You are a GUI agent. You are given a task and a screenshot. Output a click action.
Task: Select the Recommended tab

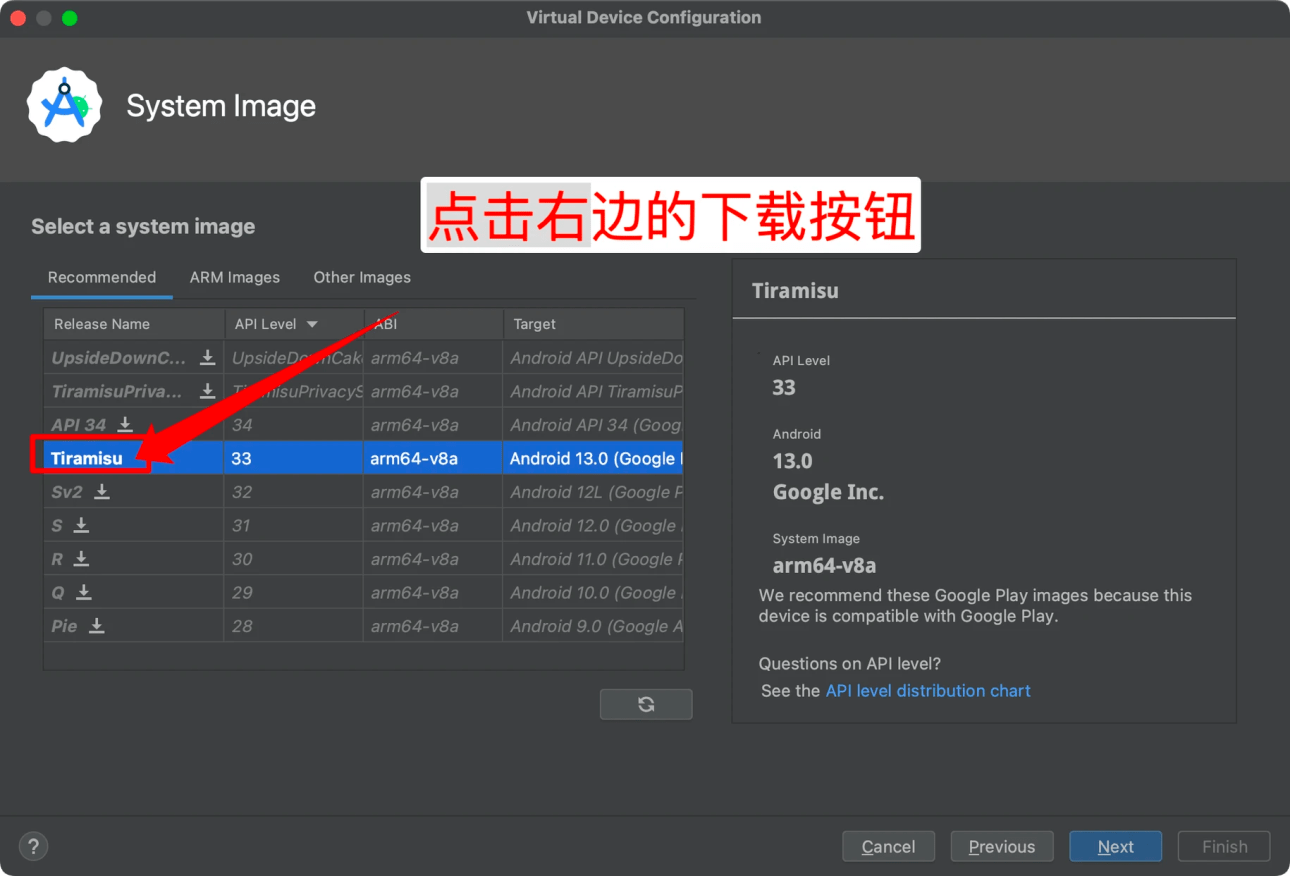click(102, 278)
